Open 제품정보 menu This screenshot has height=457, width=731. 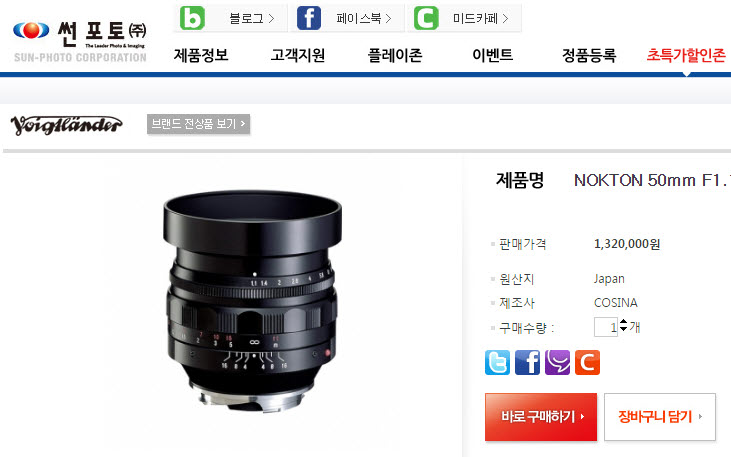201,55
